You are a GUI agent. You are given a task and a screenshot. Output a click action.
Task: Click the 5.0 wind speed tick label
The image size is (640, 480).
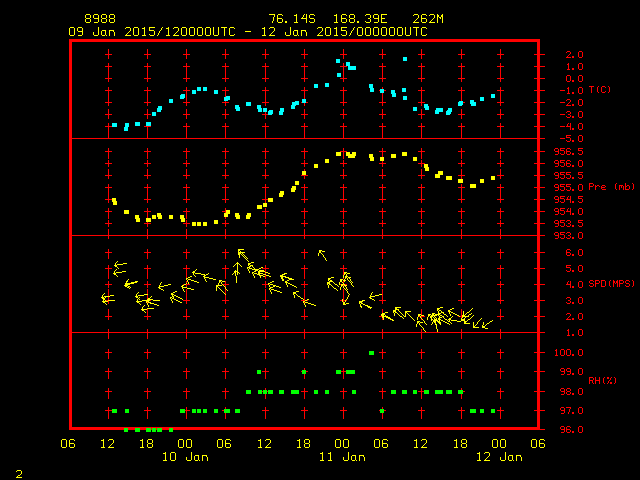pyautogui.click(x=574, y=269)
